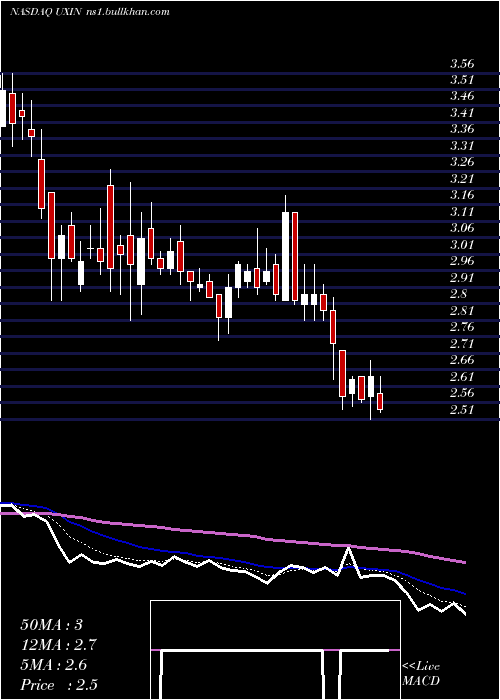The image size is (500, 700).
Task: Select the 3.46 price axis label
Action: pos(462,96)
